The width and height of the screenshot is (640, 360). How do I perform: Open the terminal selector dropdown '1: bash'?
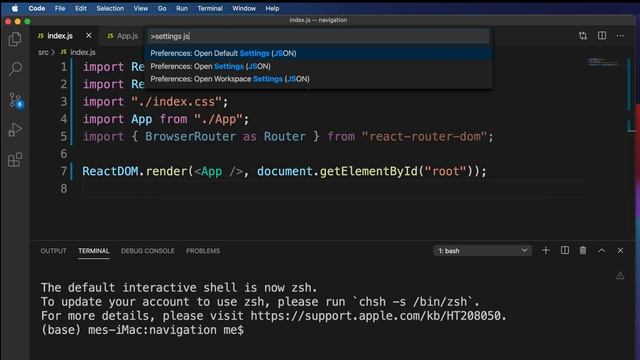(482, 251)
